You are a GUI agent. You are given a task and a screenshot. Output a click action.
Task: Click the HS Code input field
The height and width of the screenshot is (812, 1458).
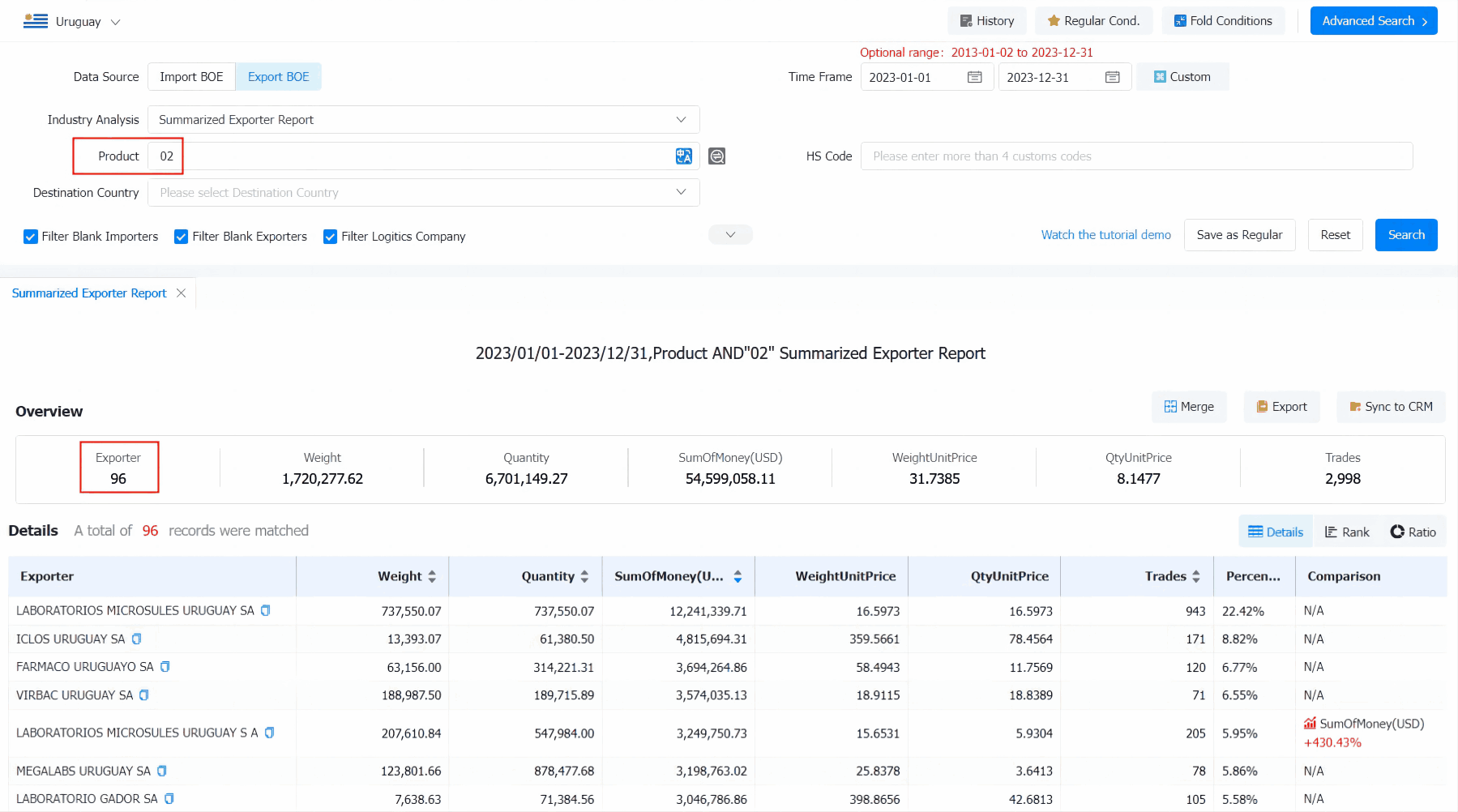[1136, 156]
